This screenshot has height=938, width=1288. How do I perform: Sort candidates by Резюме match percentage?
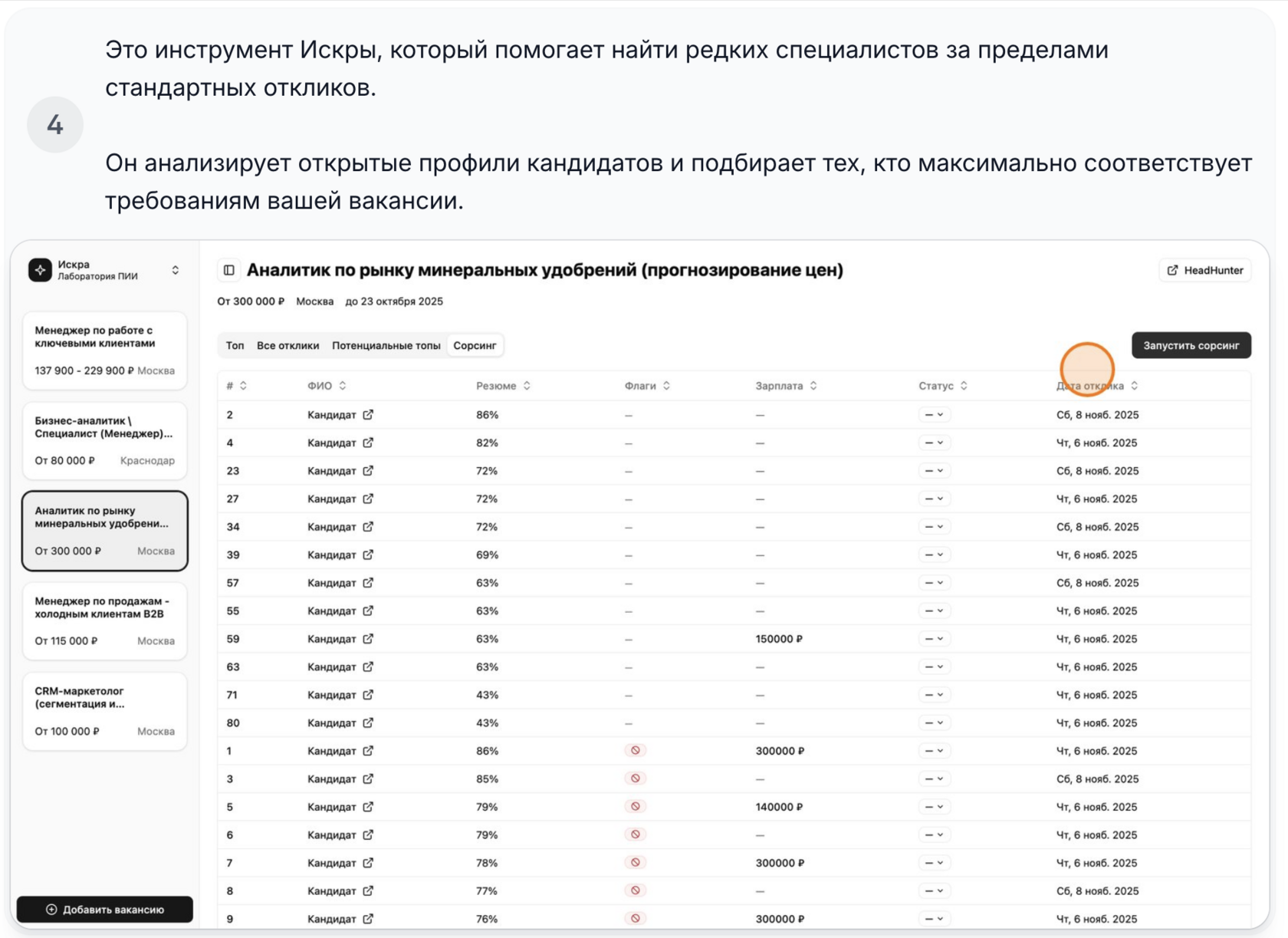click(503, 386)
